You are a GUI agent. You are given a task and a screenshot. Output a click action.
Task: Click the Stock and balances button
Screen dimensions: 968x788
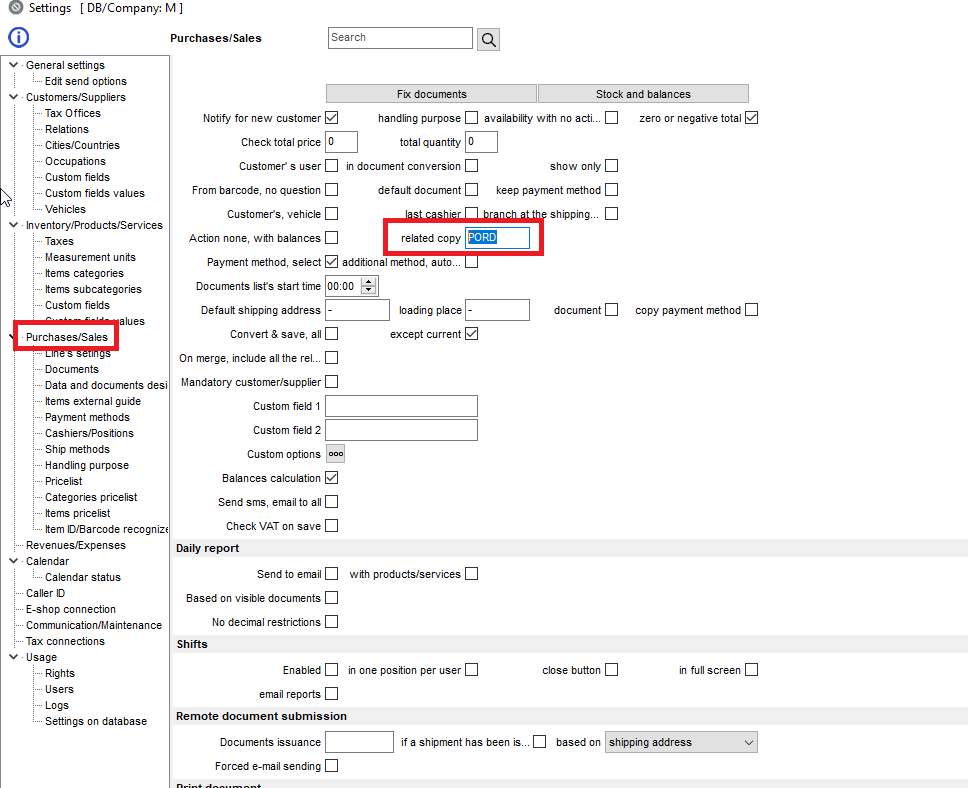[x=643, y=94]
